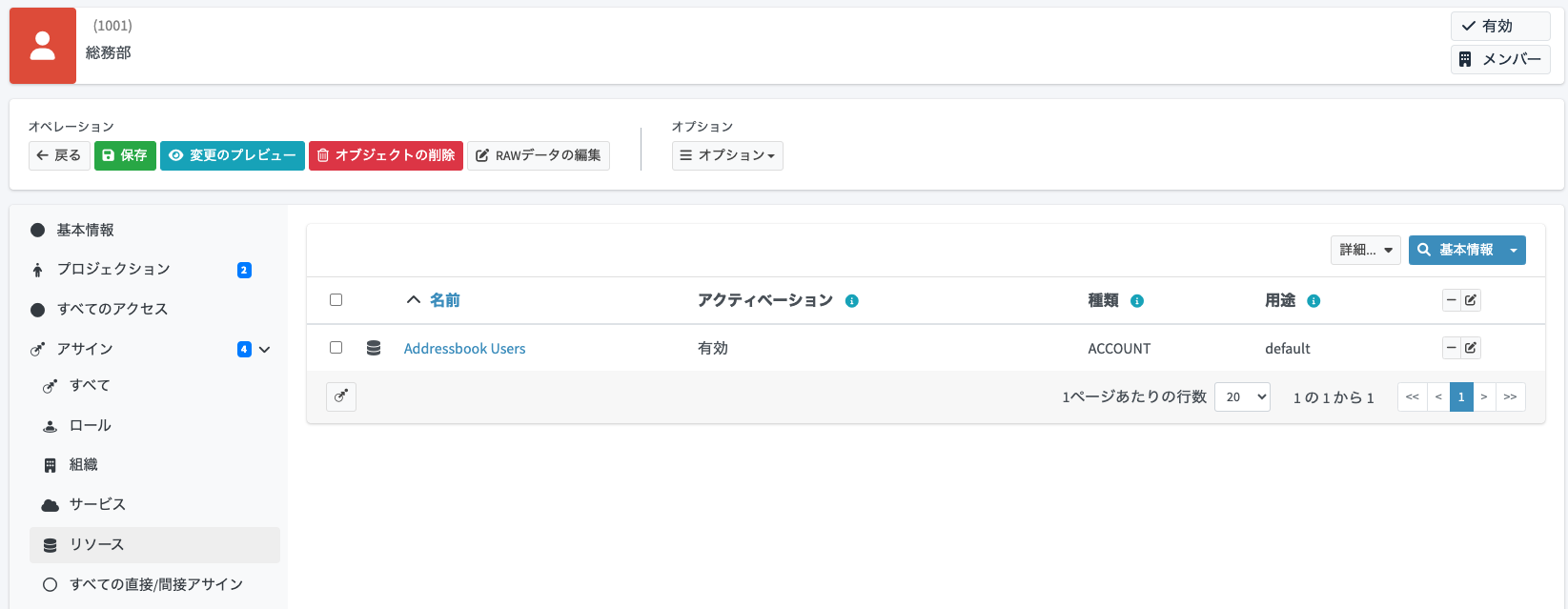The height and width of the screenshot is (609, 1568).
Task: Click the new assignment icon below the table
Action: (x=341, y=396)
